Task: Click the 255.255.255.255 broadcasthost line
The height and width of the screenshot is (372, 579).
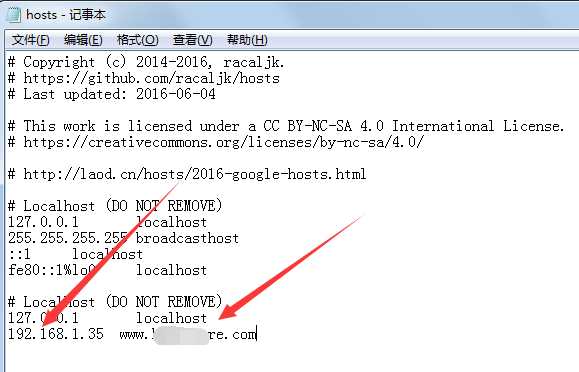Action: click(x=124, y=238)
